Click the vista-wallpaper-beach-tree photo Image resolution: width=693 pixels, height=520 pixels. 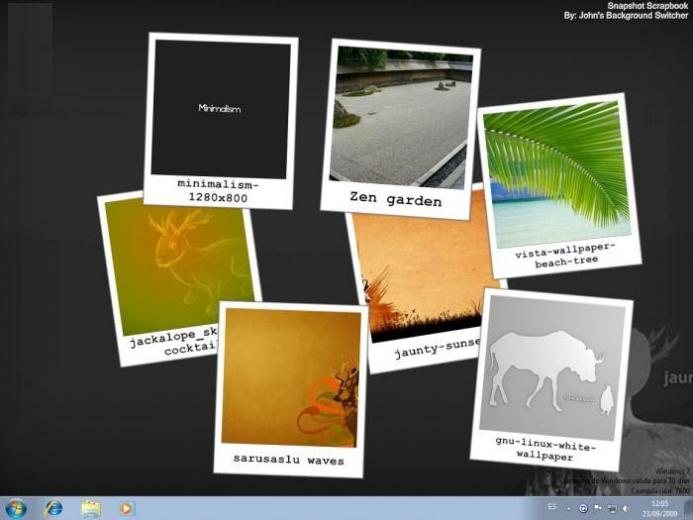(x=560, y=186)
